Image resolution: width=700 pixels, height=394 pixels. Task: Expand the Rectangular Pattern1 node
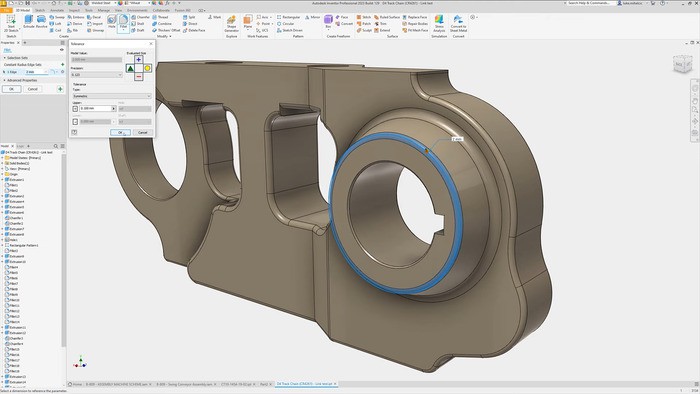click(x=3, y=245)
